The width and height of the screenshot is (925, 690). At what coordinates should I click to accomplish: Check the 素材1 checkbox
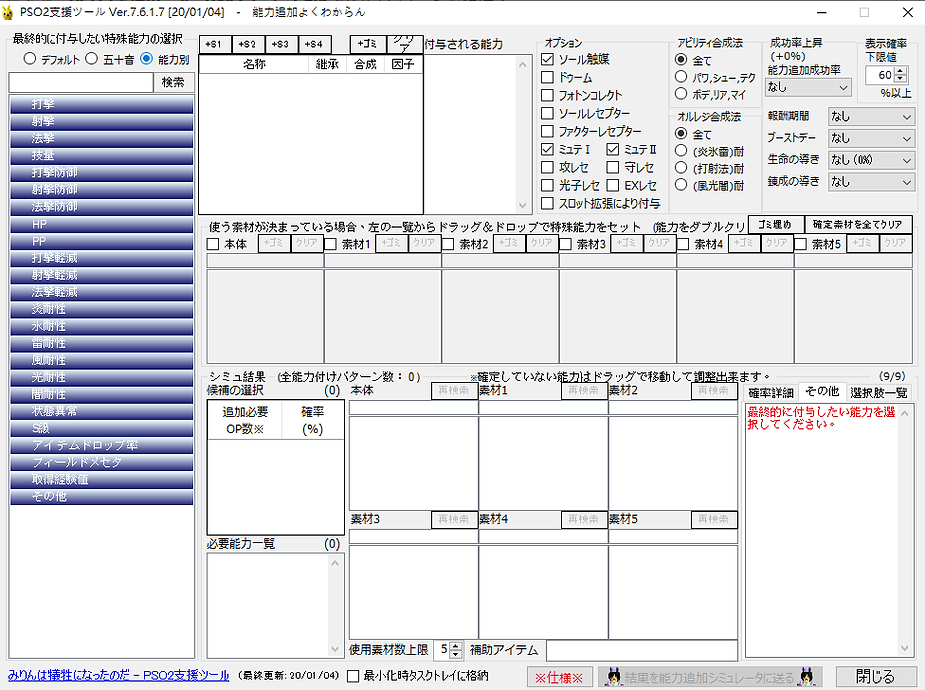[330, 244]
